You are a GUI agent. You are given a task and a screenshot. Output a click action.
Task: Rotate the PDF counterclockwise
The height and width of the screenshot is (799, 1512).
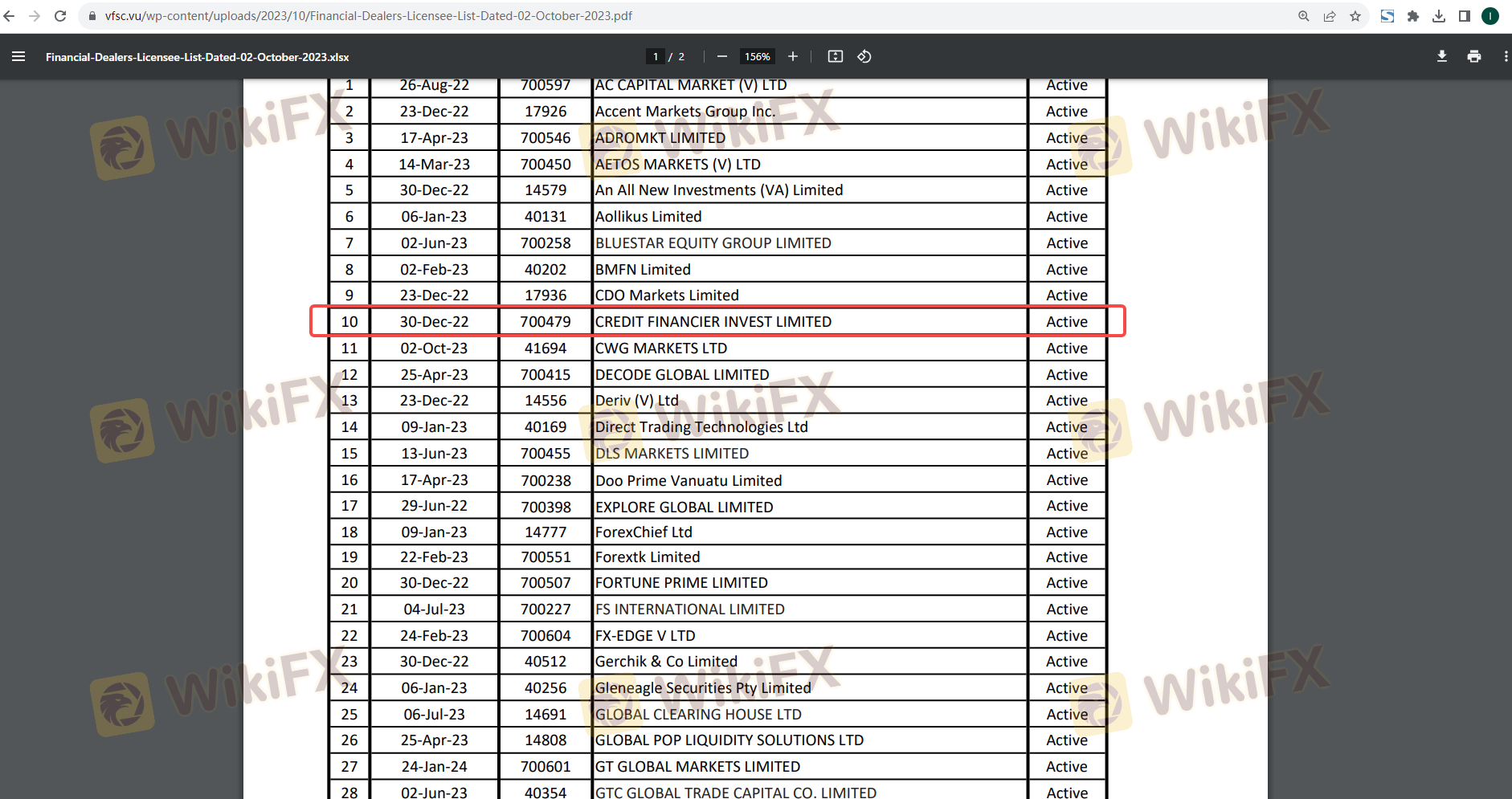coord(864,56)
